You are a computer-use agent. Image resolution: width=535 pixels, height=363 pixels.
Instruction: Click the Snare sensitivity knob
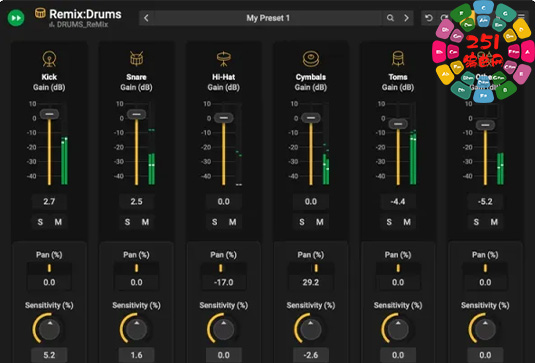click(x=136, y=329)
